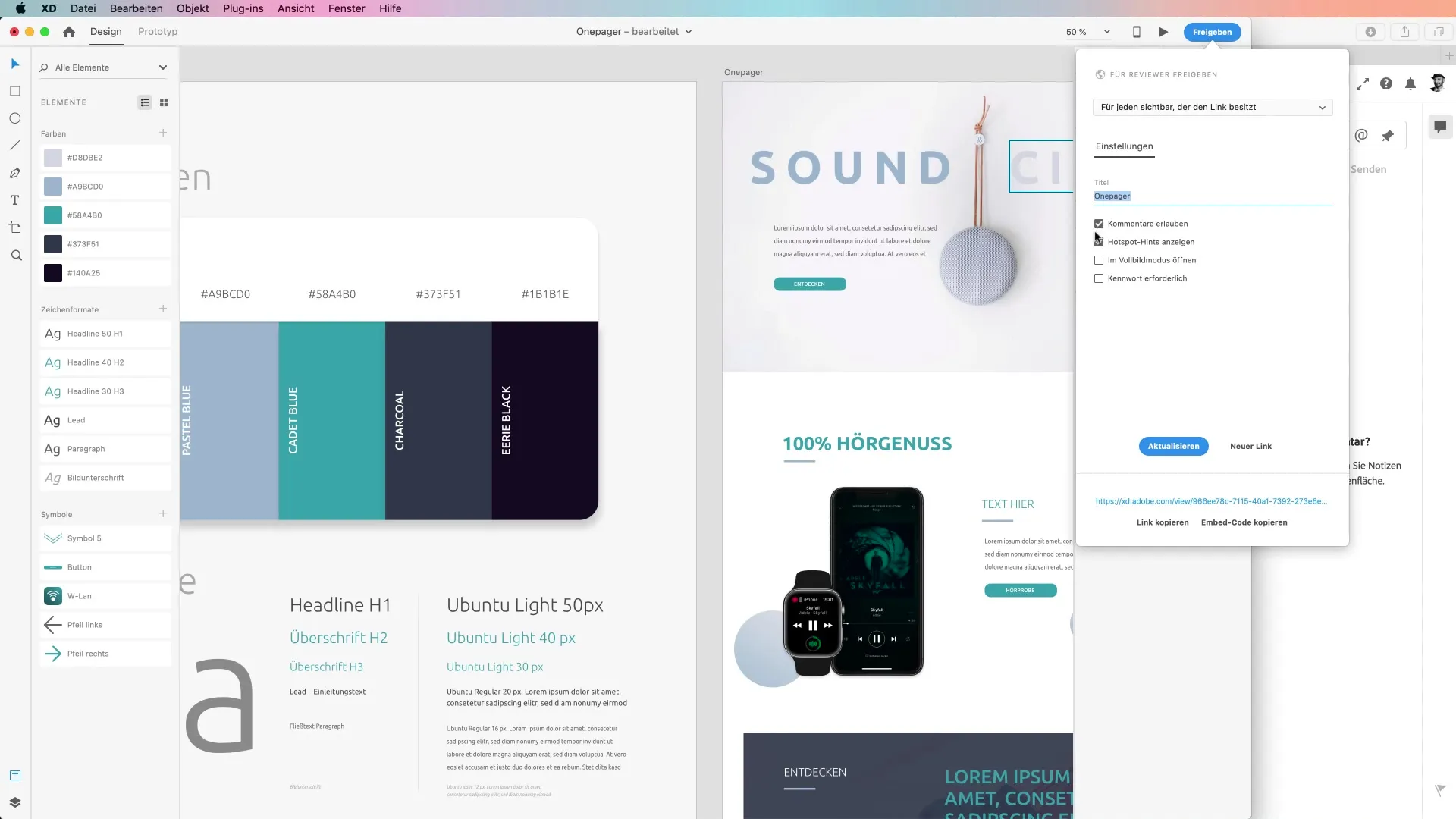Open the Datei menu
This screenshot has height=819, width=1456.
click(83, 8)
